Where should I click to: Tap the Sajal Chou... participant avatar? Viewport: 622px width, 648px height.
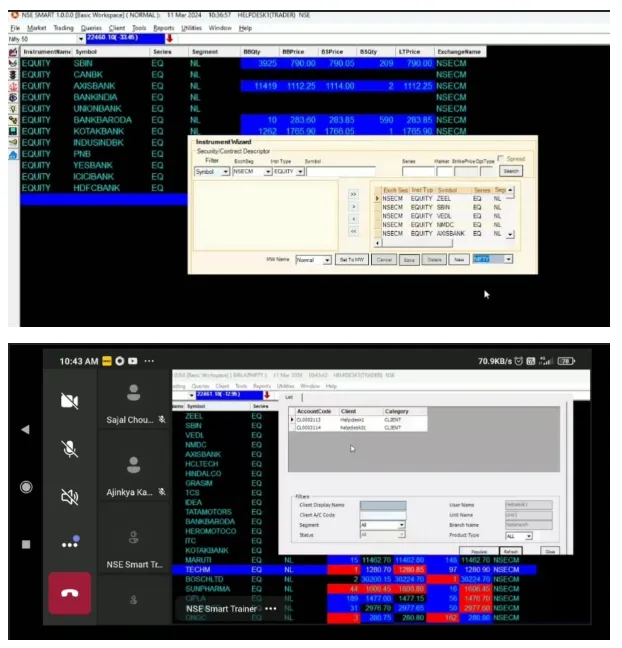pos(133,393)
